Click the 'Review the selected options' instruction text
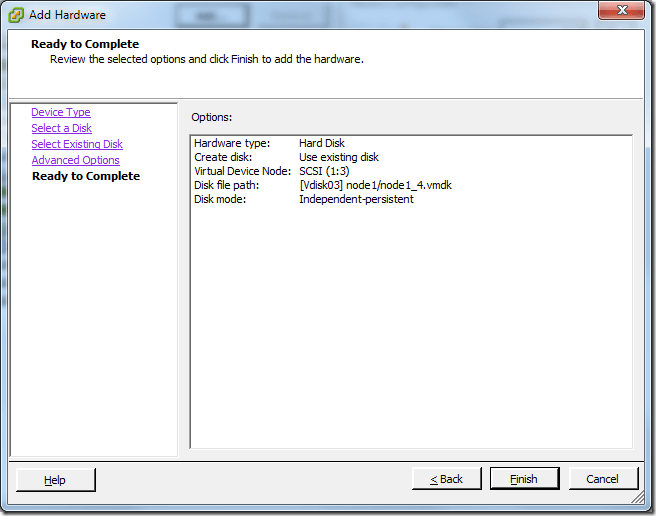 207,59
